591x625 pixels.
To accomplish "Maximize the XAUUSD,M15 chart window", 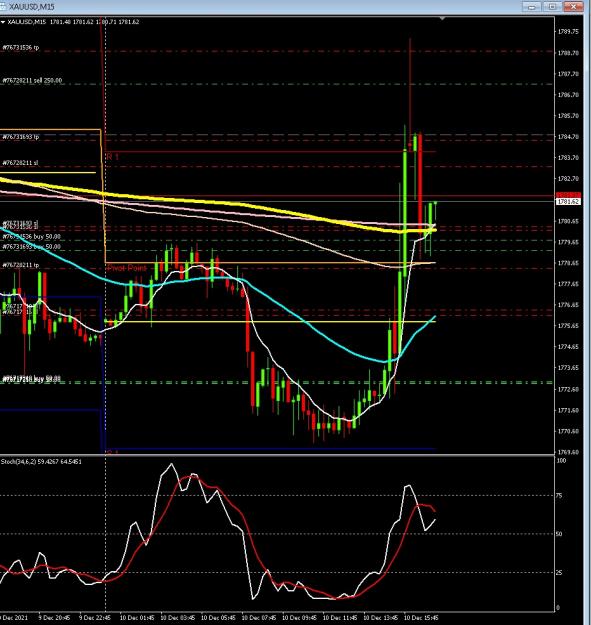I will pyautogui.click(x=552, y=6).
